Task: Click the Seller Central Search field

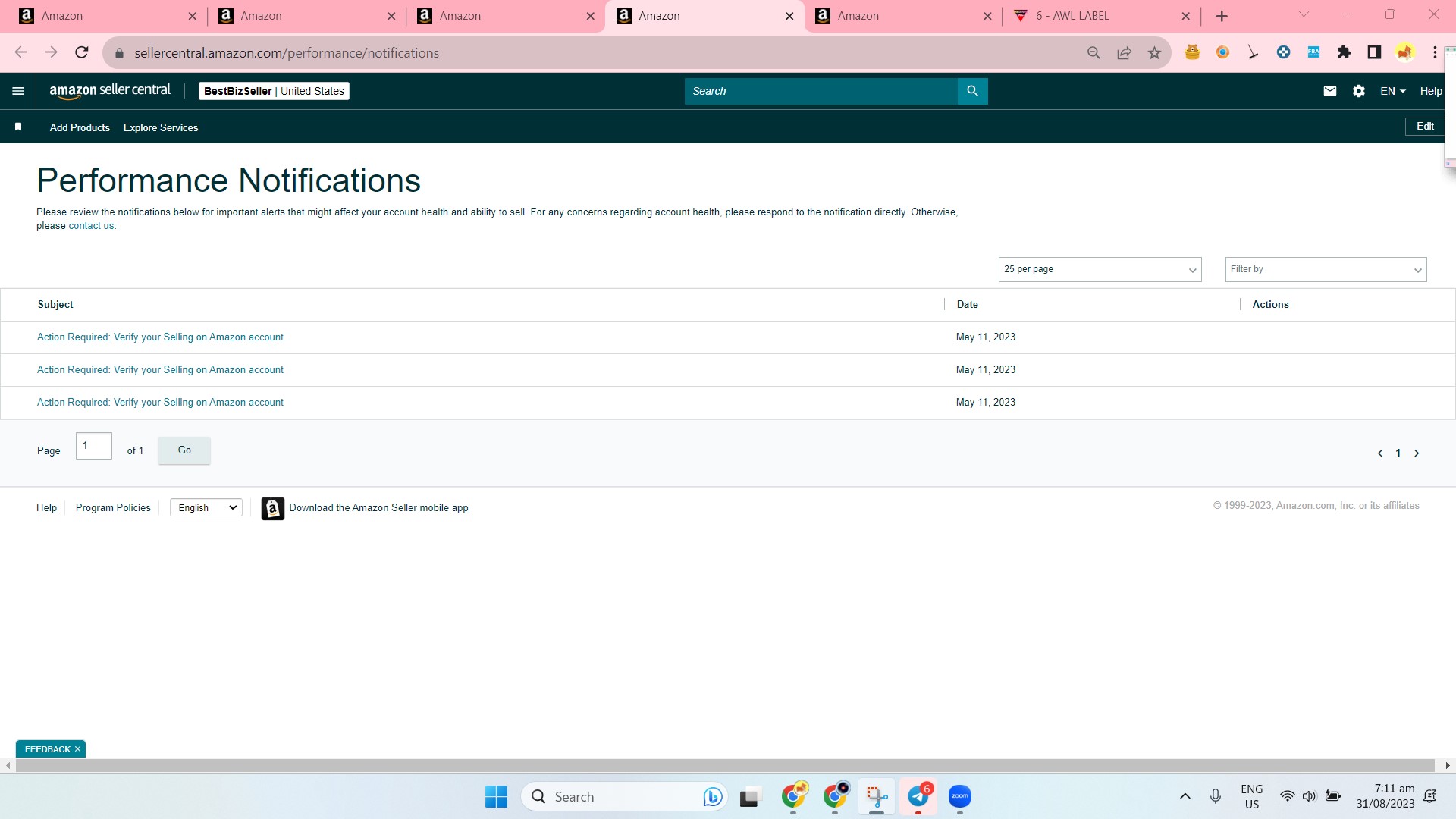Action: pyautogui.click(x=821, y=91)
